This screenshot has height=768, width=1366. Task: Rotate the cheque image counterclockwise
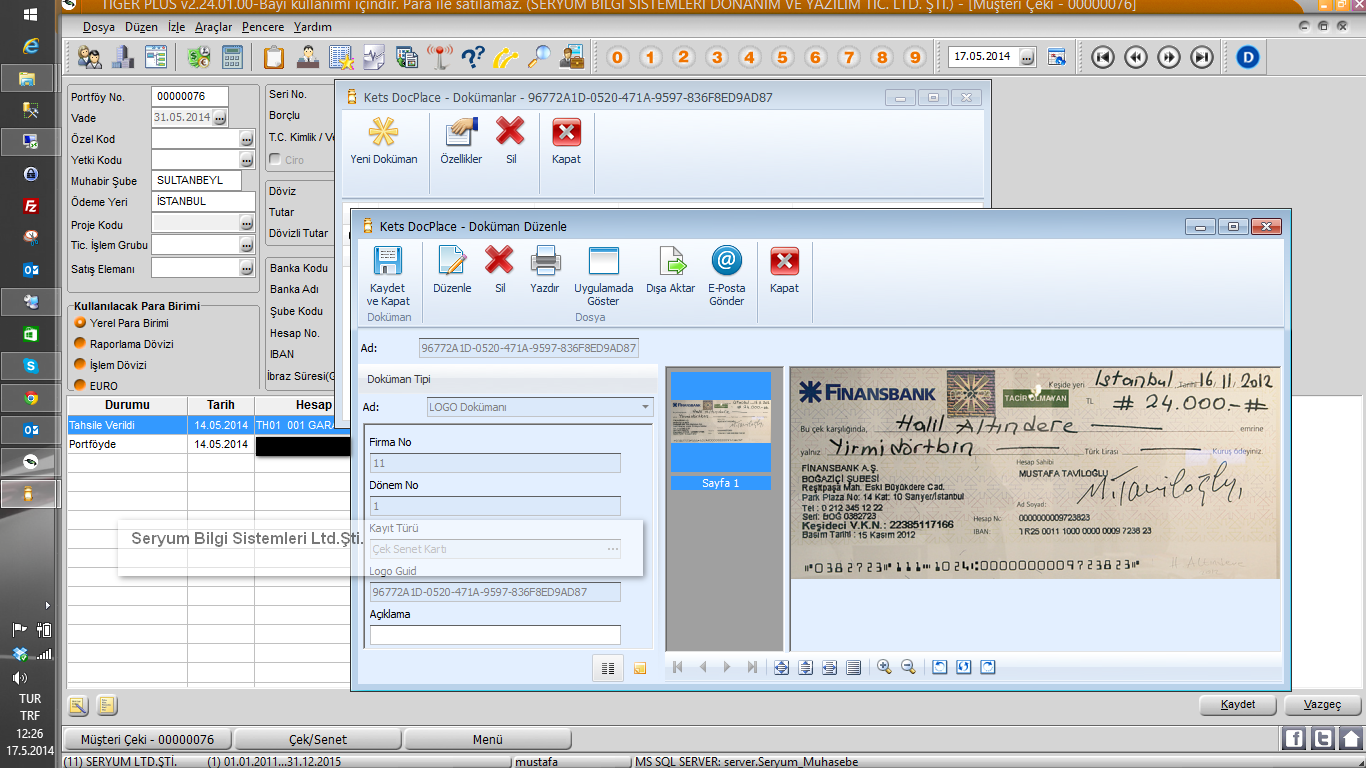pyautogui.click(x=940, y=667)
